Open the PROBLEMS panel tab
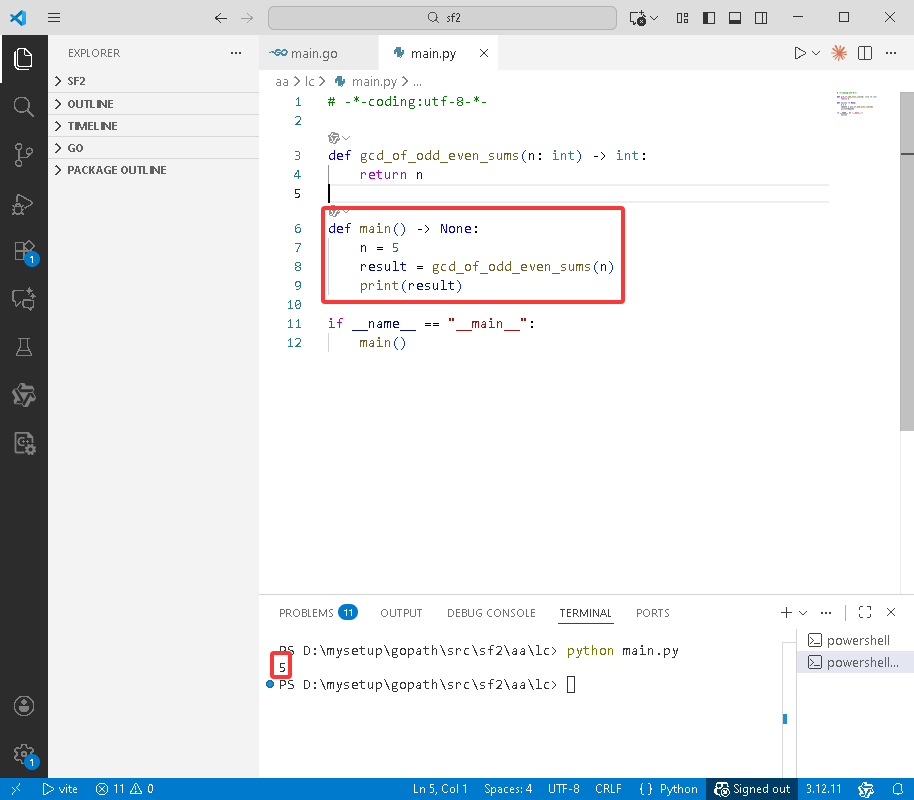Viewport: 914px width, 800px height. point(318,613)
